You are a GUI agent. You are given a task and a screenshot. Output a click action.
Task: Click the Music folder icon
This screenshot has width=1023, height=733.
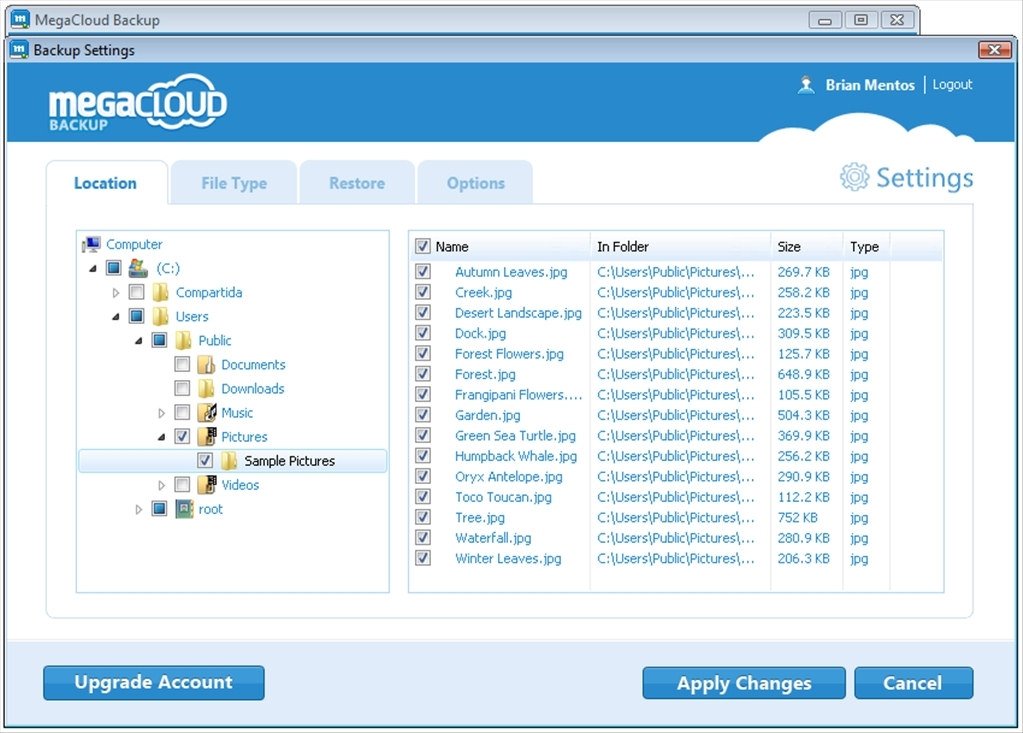pos(207,413)
